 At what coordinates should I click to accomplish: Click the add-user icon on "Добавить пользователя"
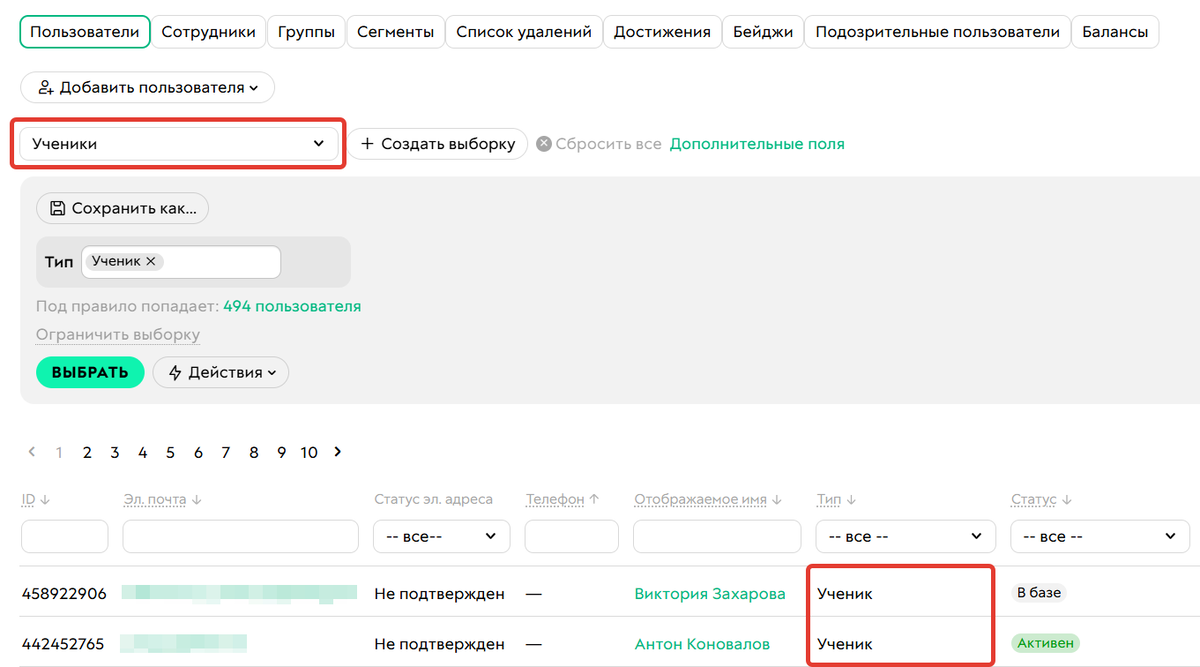[44, 87]
